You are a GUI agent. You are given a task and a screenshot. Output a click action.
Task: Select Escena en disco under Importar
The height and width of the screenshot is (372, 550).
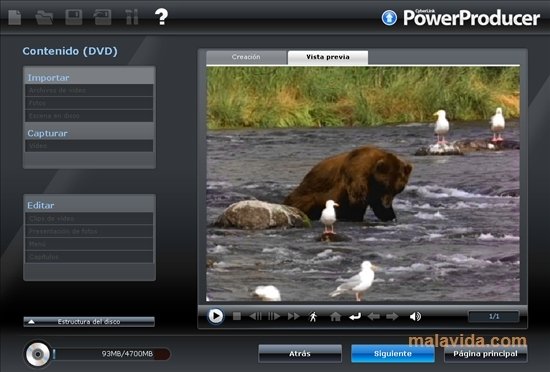89,116
